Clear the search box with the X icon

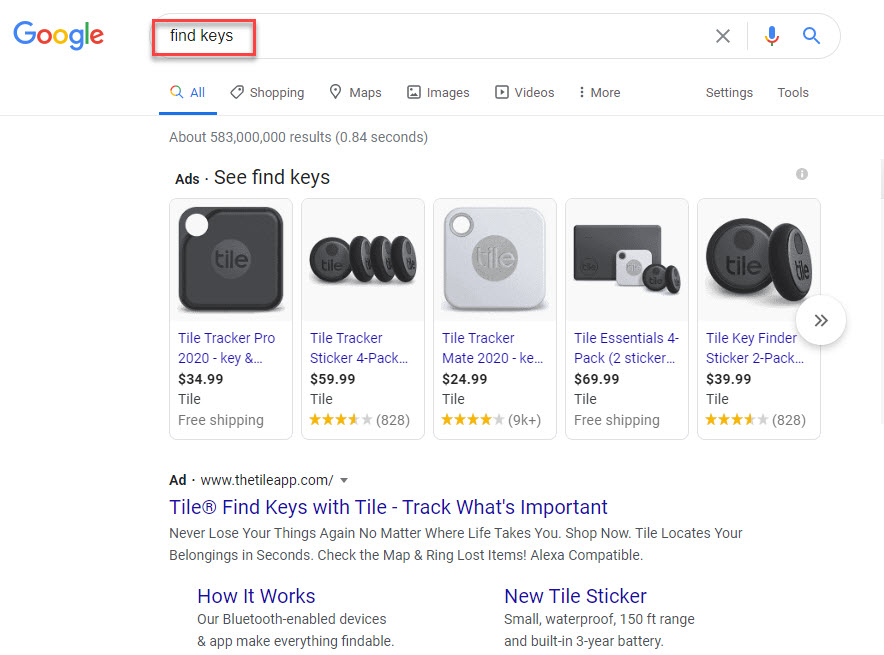[722, 36]
